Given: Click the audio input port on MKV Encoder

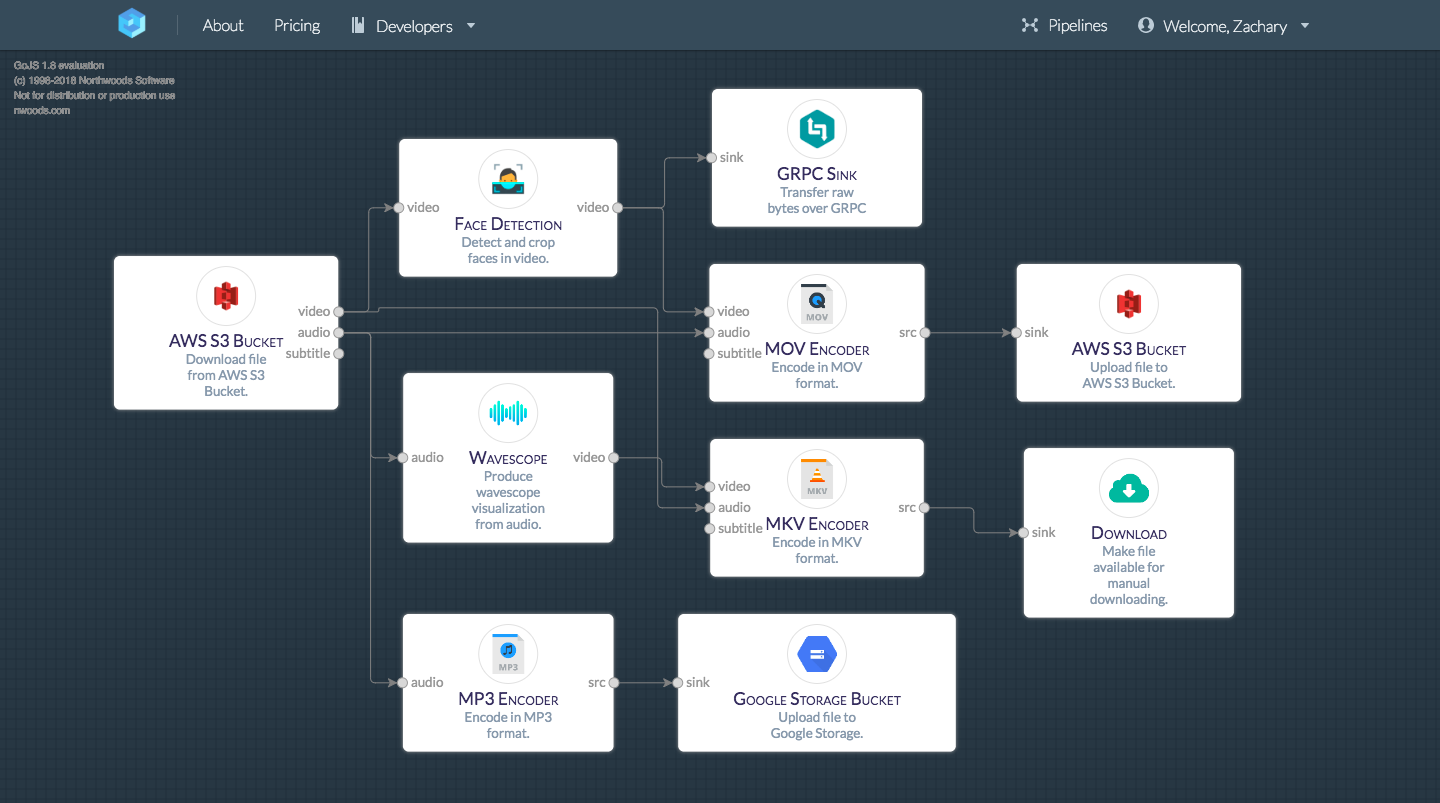Looking at the screenshot, I should point(710,507).
